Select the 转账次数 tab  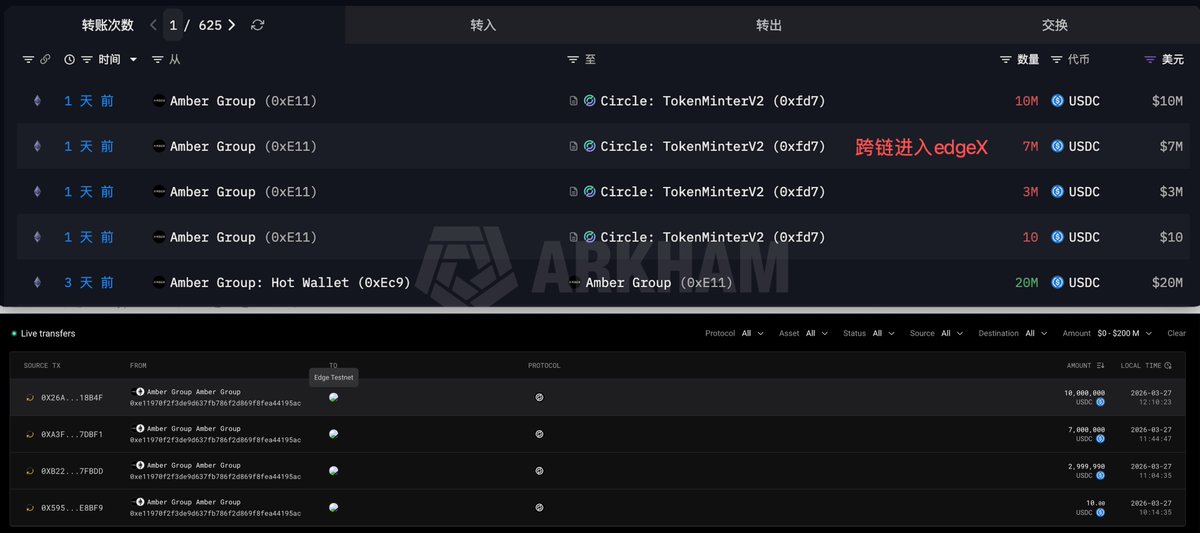pos(108,25)
